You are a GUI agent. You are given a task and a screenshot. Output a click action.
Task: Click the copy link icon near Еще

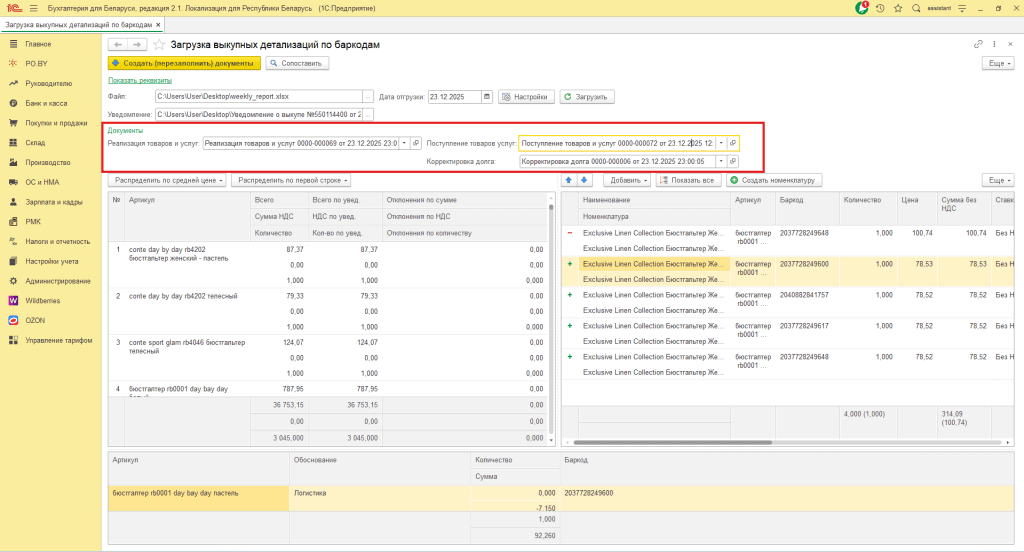pos(978,45)
